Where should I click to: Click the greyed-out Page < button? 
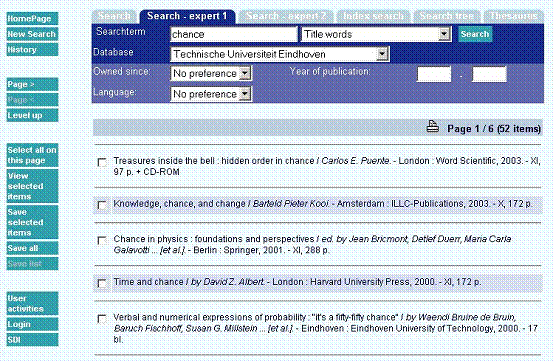pyautogui.click(x=32, y=100)
